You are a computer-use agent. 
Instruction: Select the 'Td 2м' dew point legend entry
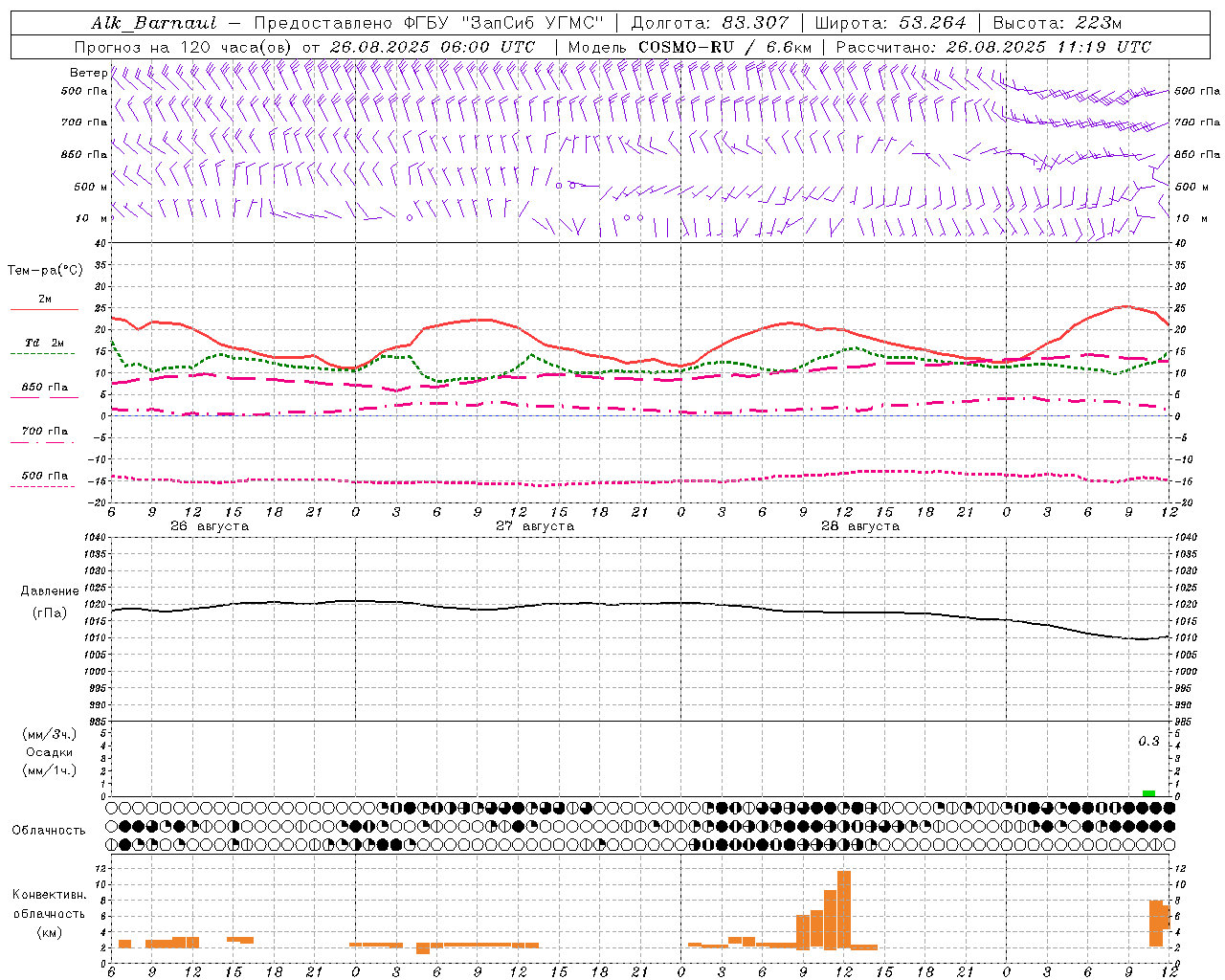point(45,343)
